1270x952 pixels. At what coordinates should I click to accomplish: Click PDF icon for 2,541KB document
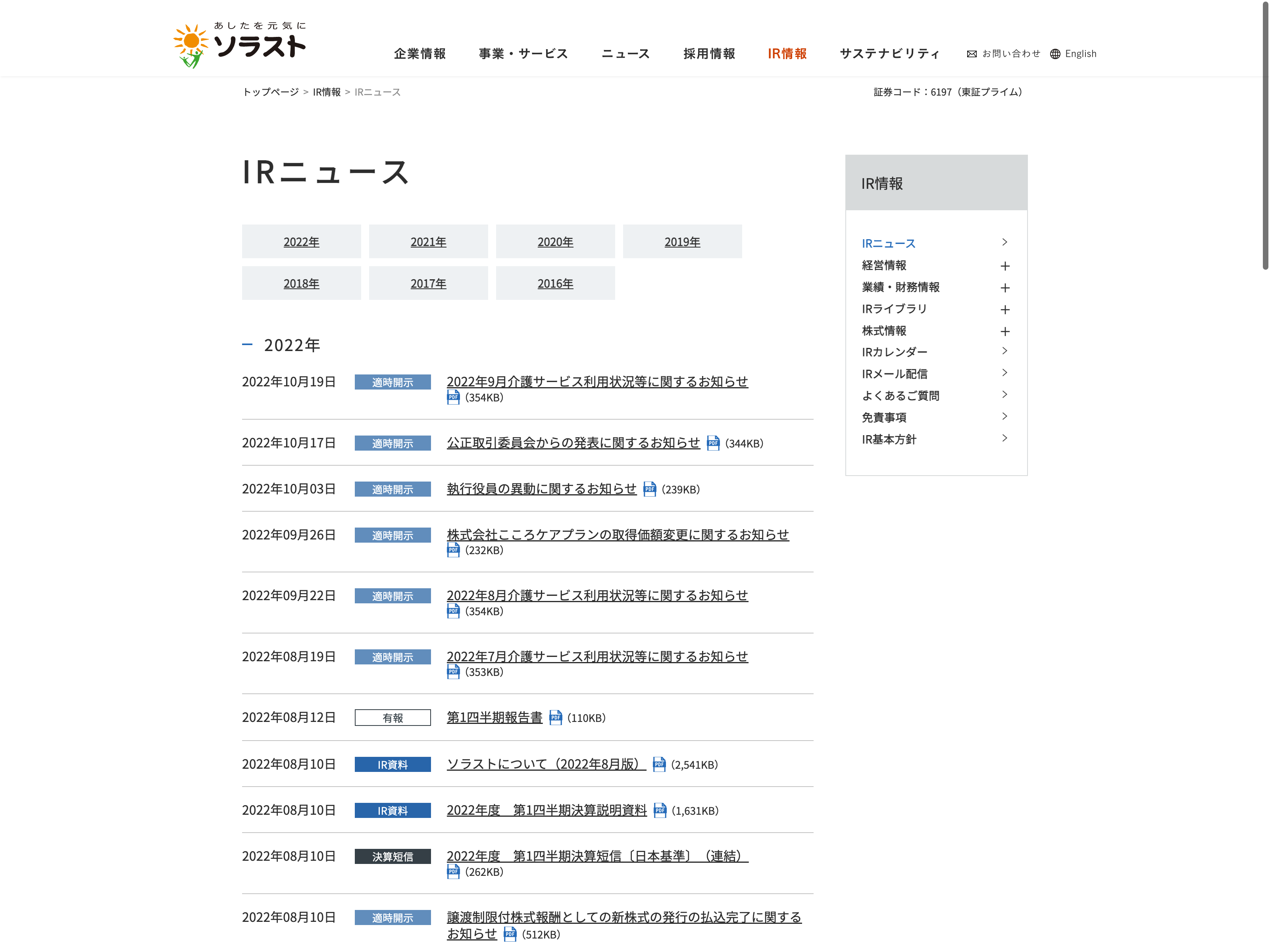point(659,764)
